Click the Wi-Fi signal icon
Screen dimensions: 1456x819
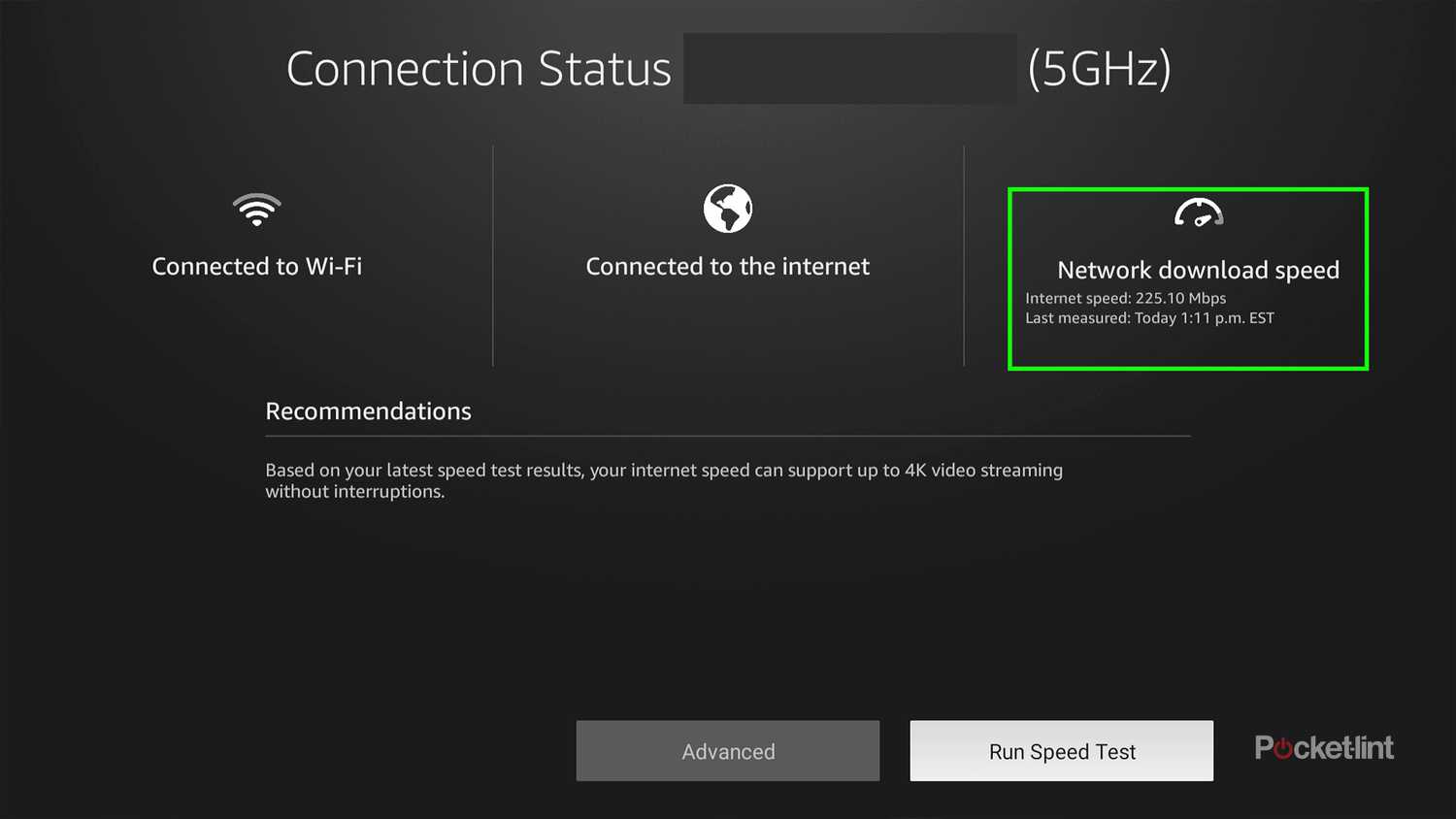pos(256,209)
